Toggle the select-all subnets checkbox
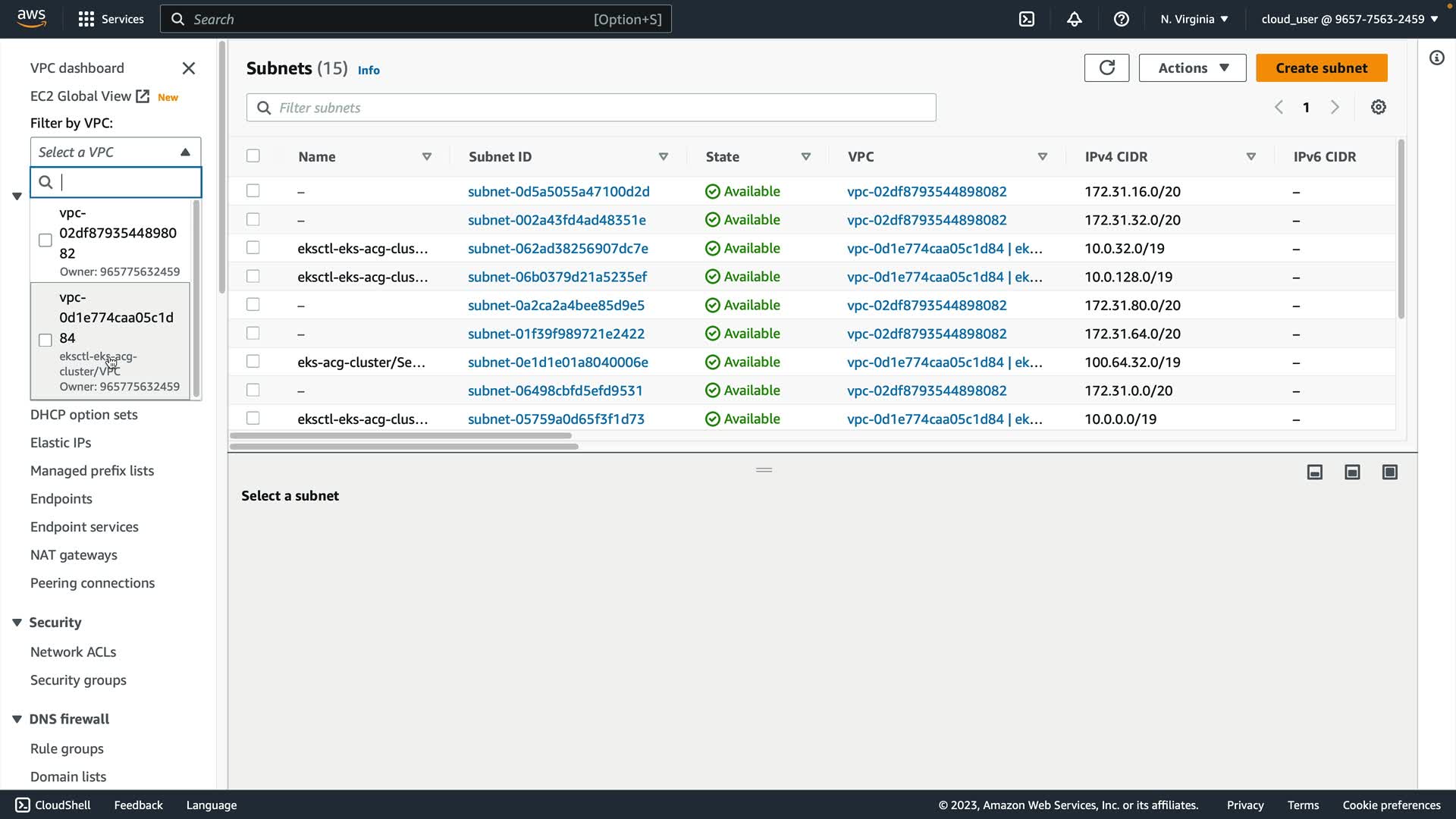Viewport: 1456px width, 819px height. click(253, 156)
